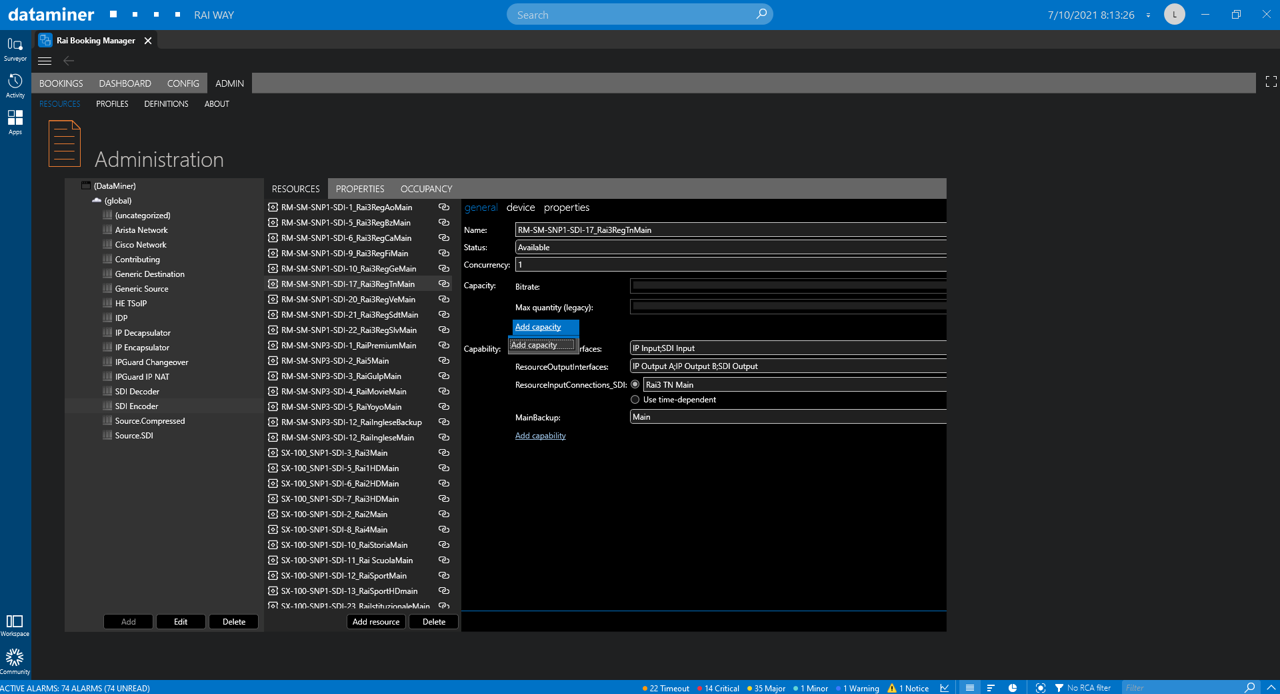The image size is (1280, 694).
Task: Click link icon for RM-SM-SNP3-SDI-1_RaiPremiumMain
Action: 444,345
